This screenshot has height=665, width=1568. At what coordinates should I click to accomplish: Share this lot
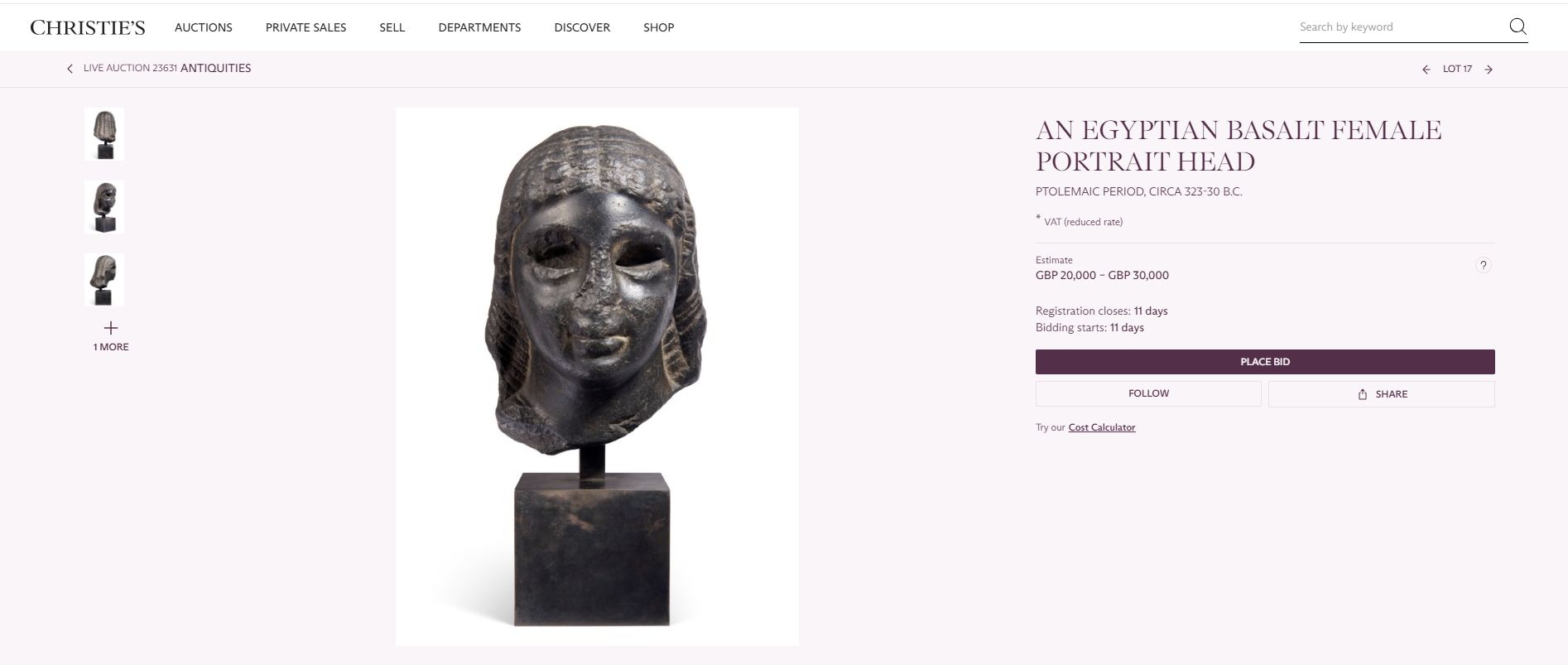coord(1381,394)
